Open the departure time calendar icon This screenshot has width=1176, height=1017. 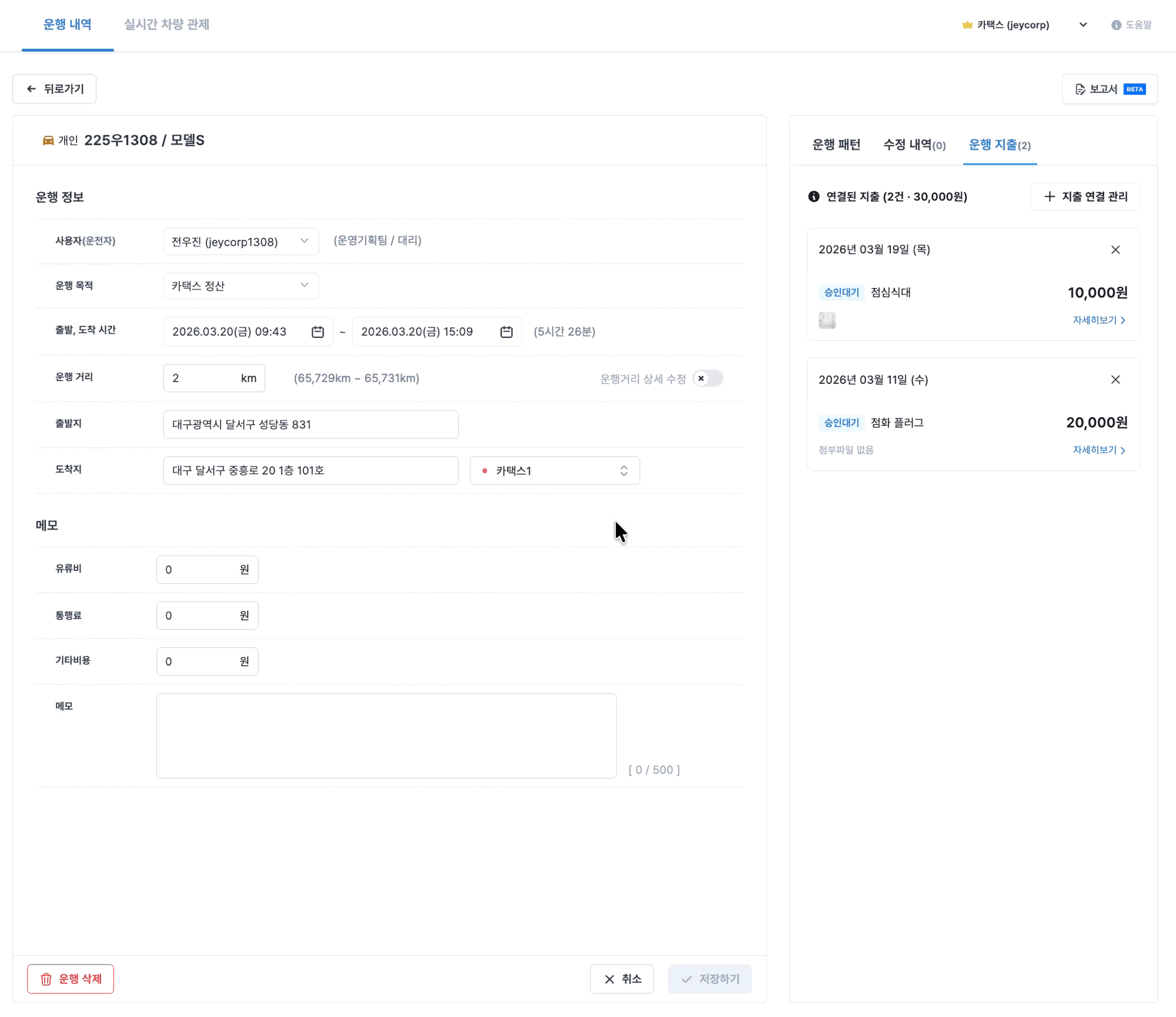click(x=318, y=332)
